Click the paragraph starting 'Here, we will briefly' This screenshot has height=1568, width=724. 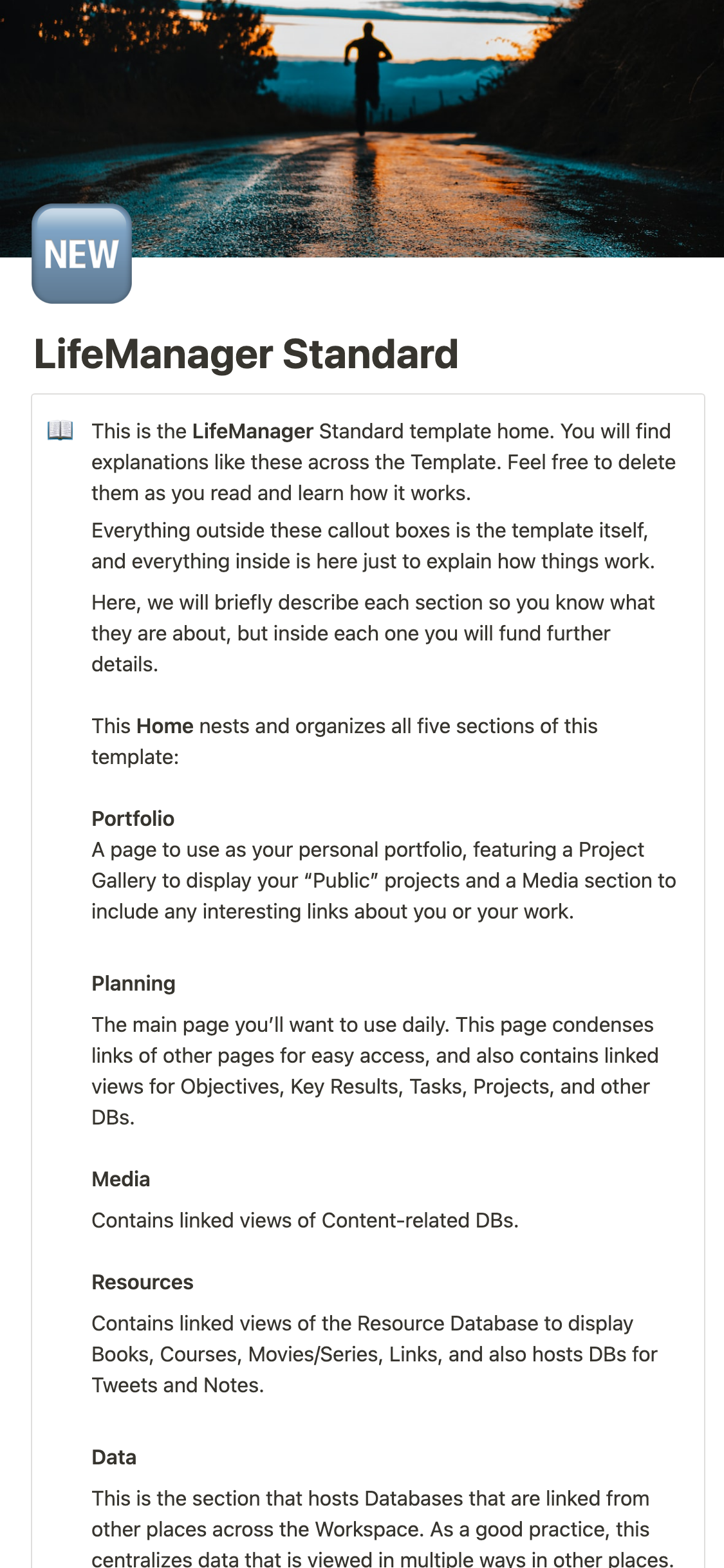[x=373, y=633]
